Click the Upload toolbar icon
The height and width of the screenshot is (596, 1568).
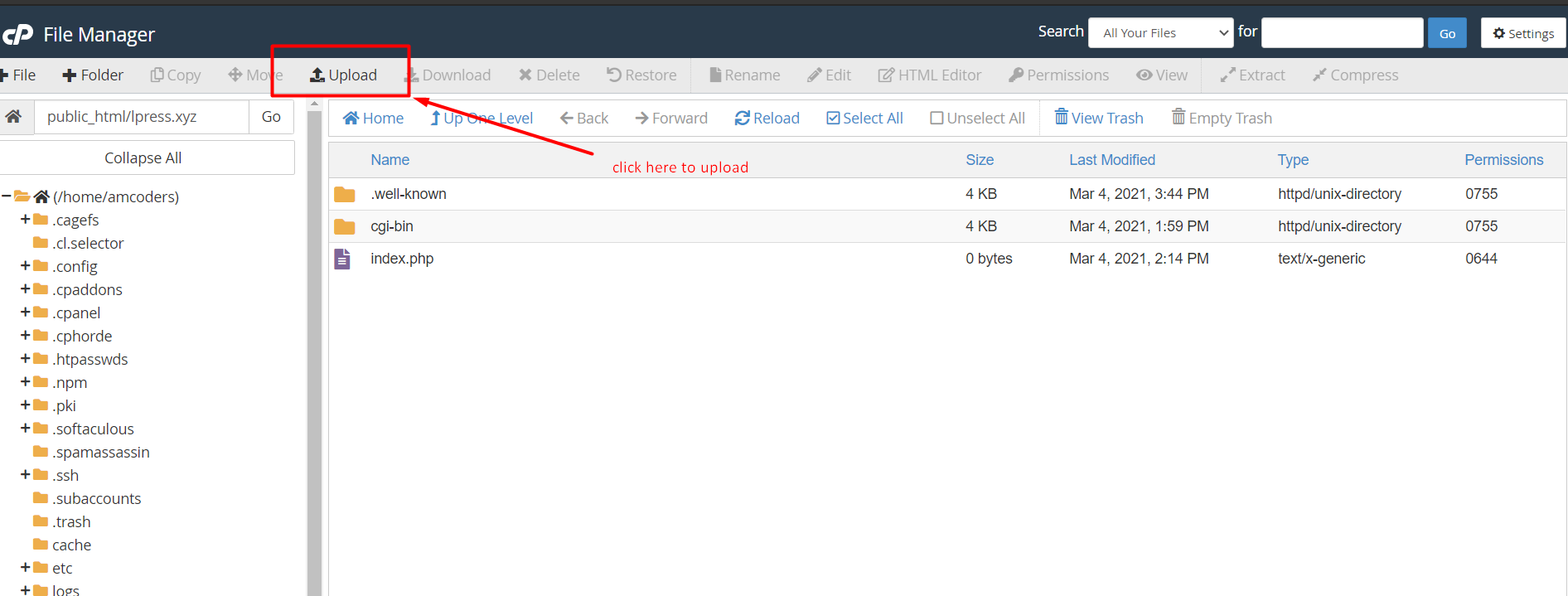coord(317,75)
